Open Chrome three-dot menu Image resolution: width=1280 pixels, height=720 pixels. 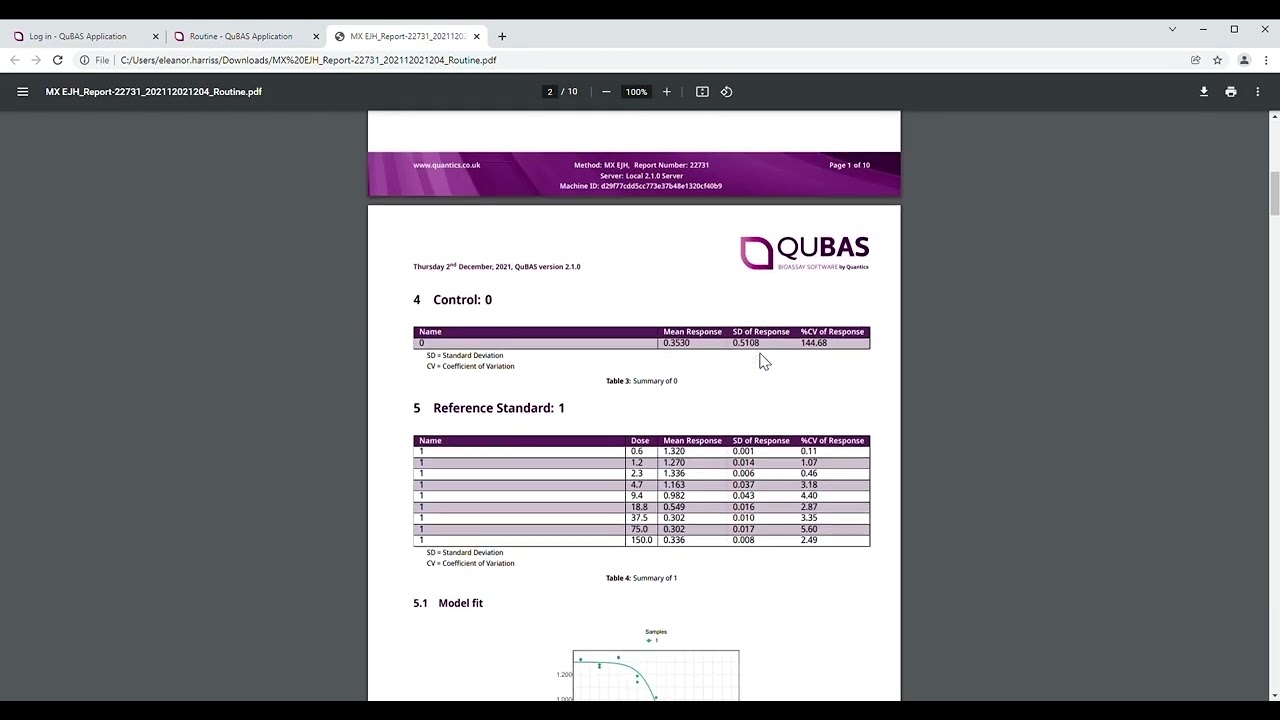click(x=1264, y=60)
